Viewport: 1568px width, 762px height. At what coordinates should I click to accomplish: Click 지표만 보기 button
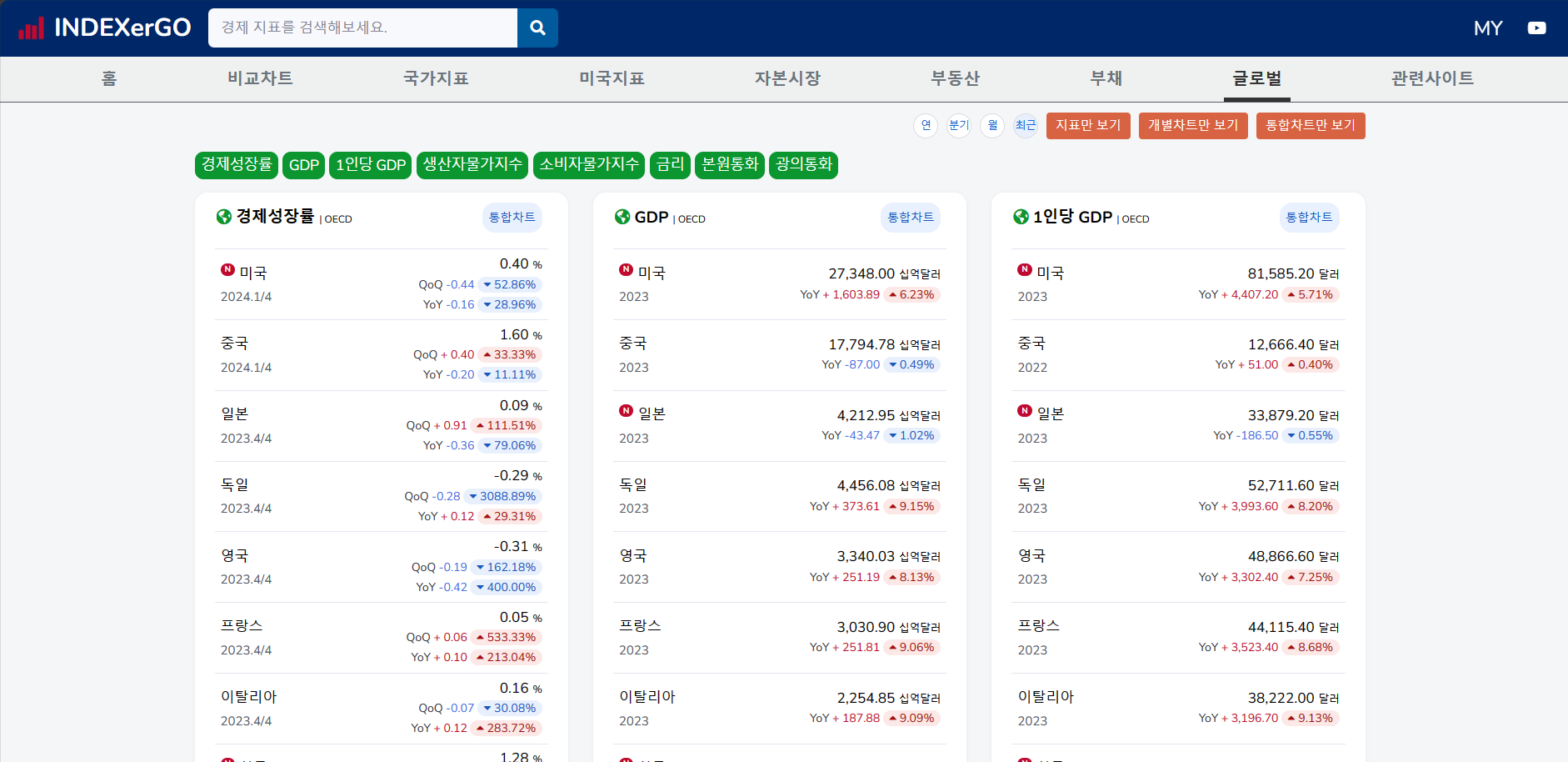(x=1088, y=126)
